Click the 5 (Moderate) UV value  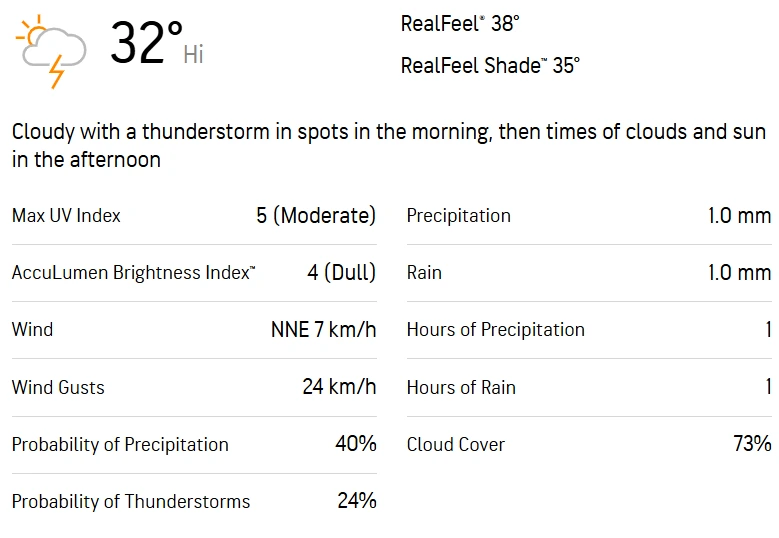(x=316, y=216)
